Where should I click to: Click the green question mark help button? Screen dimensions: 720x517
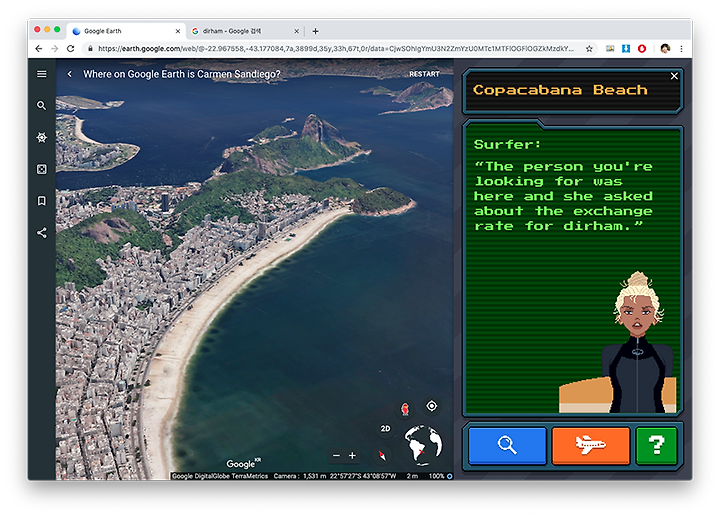656,445
